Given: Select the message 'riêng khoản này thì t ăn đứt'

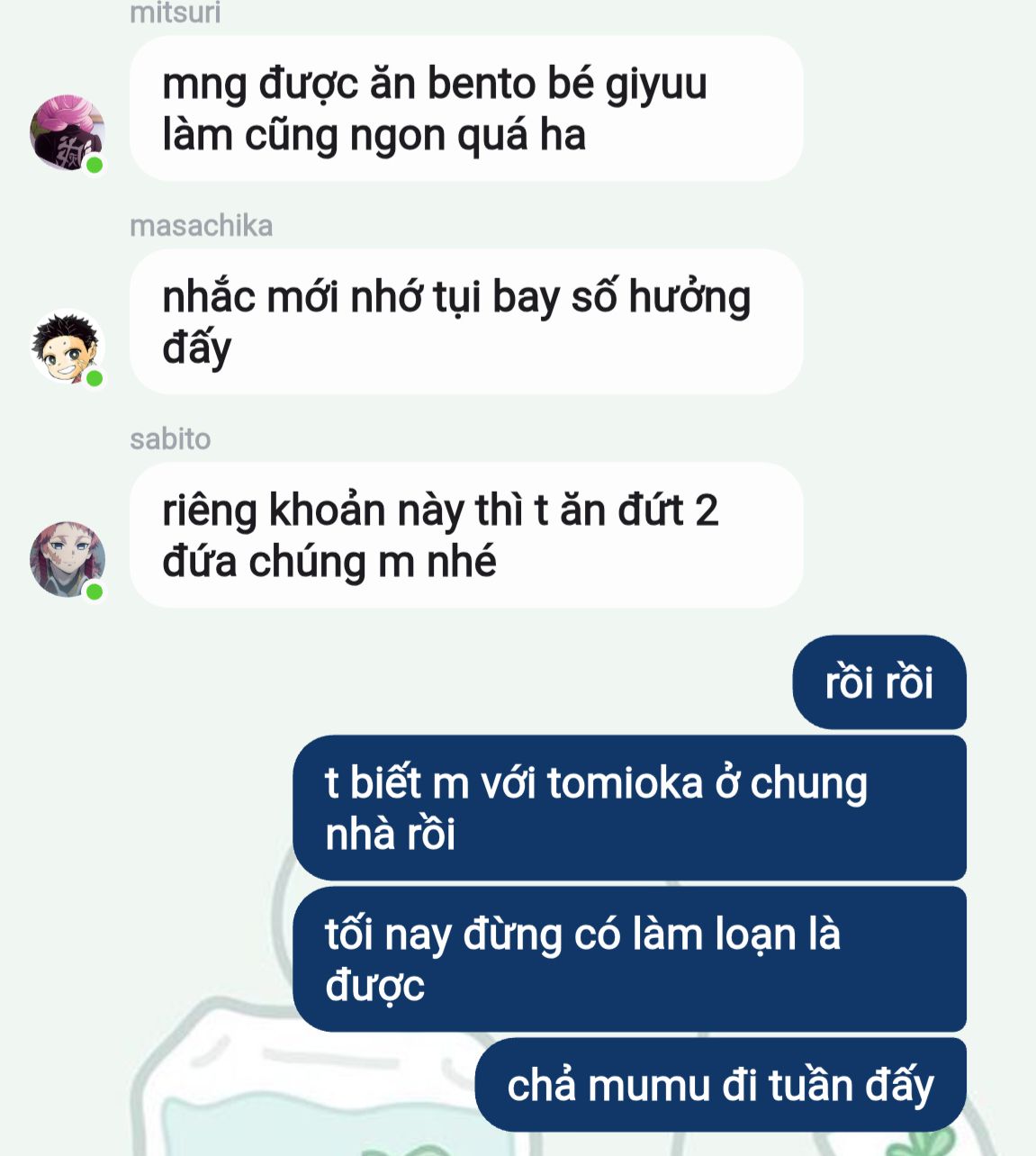Looking at the screenshot, I should pyautogui.click(x=466, y=535).
